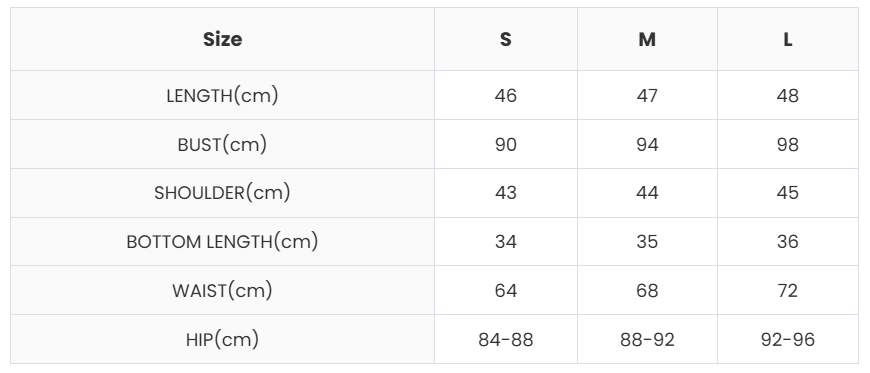The width and height of the screenshot is (870, 373).
Task: Select the L size column header
Action: coord(788,39)
